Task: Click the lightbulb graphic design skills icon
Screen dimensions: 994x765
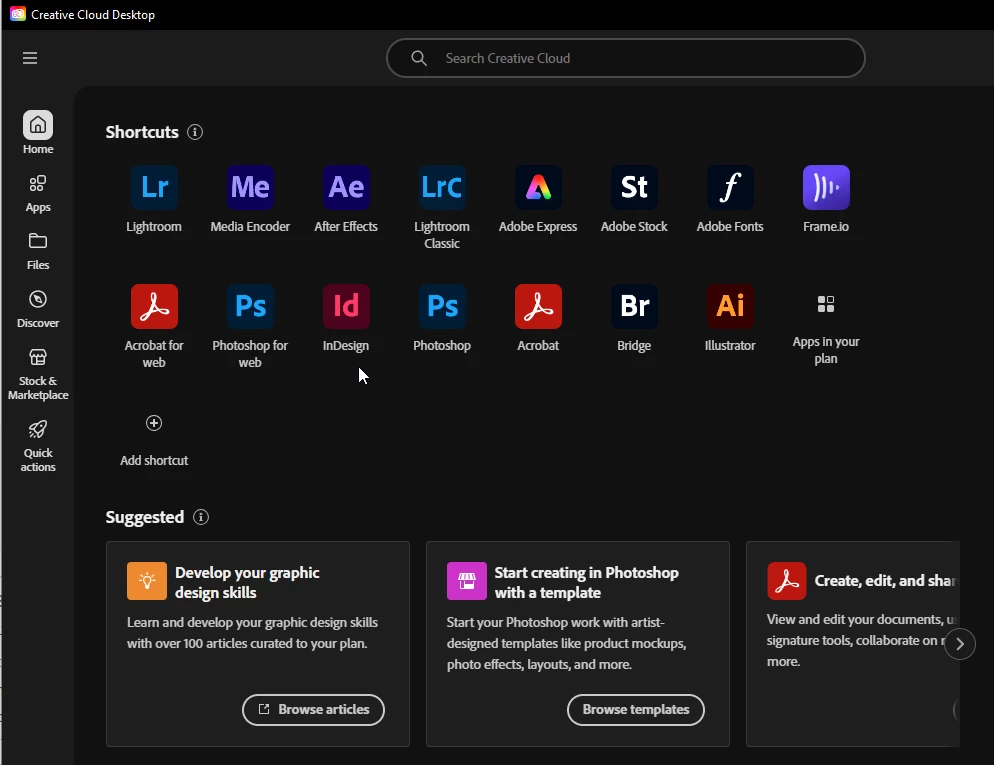Action: coord(147,581)
